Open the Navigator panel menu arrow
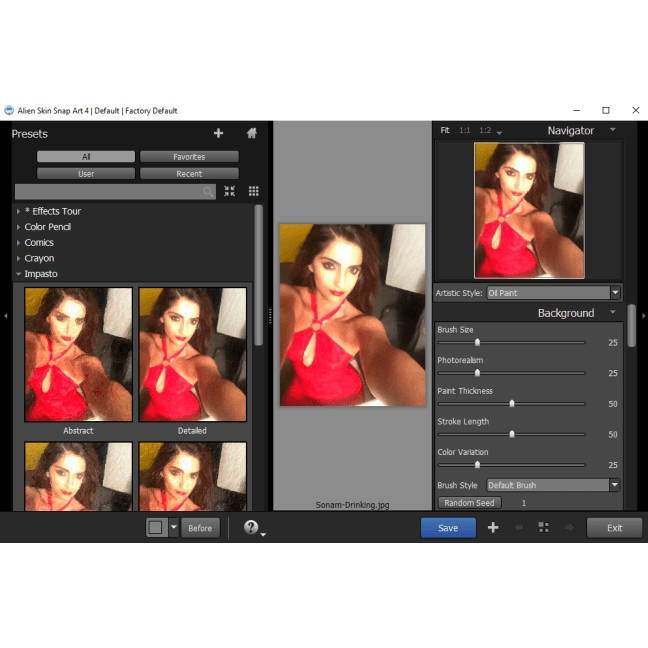 pyautogui.click(x=612, y=130)
